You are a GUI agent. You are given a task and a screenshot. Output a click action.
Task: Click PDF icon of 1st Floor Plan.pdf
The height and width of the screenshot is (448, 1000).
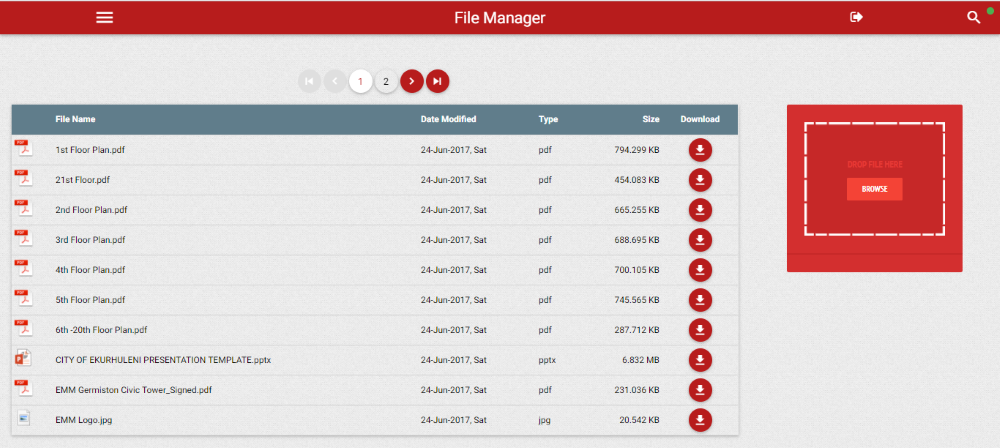[24, 148]
